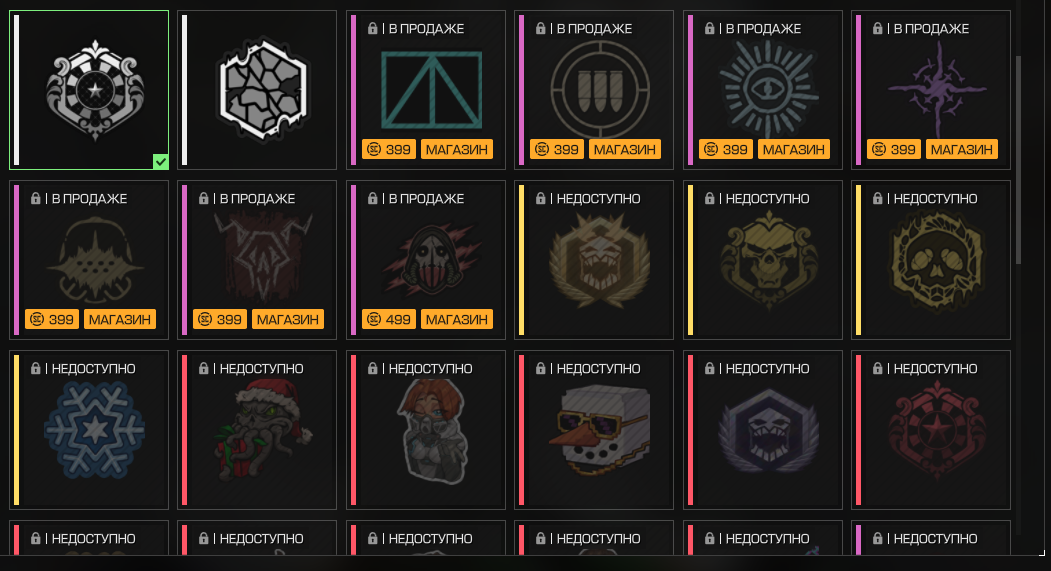Choose the gas mask girl emblem
1051x571 pixels.
coord(426,430)
